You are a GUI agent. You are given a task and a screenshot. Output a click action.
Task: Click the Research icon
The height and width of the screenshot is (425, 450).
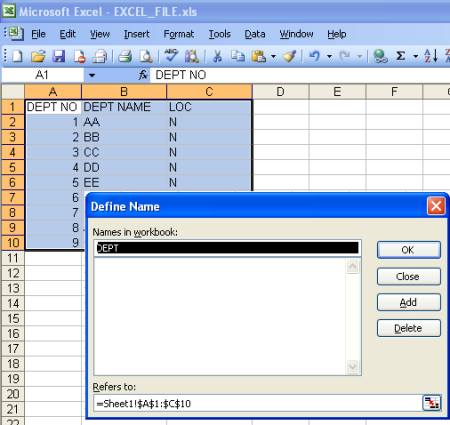(x=192, y=56)
